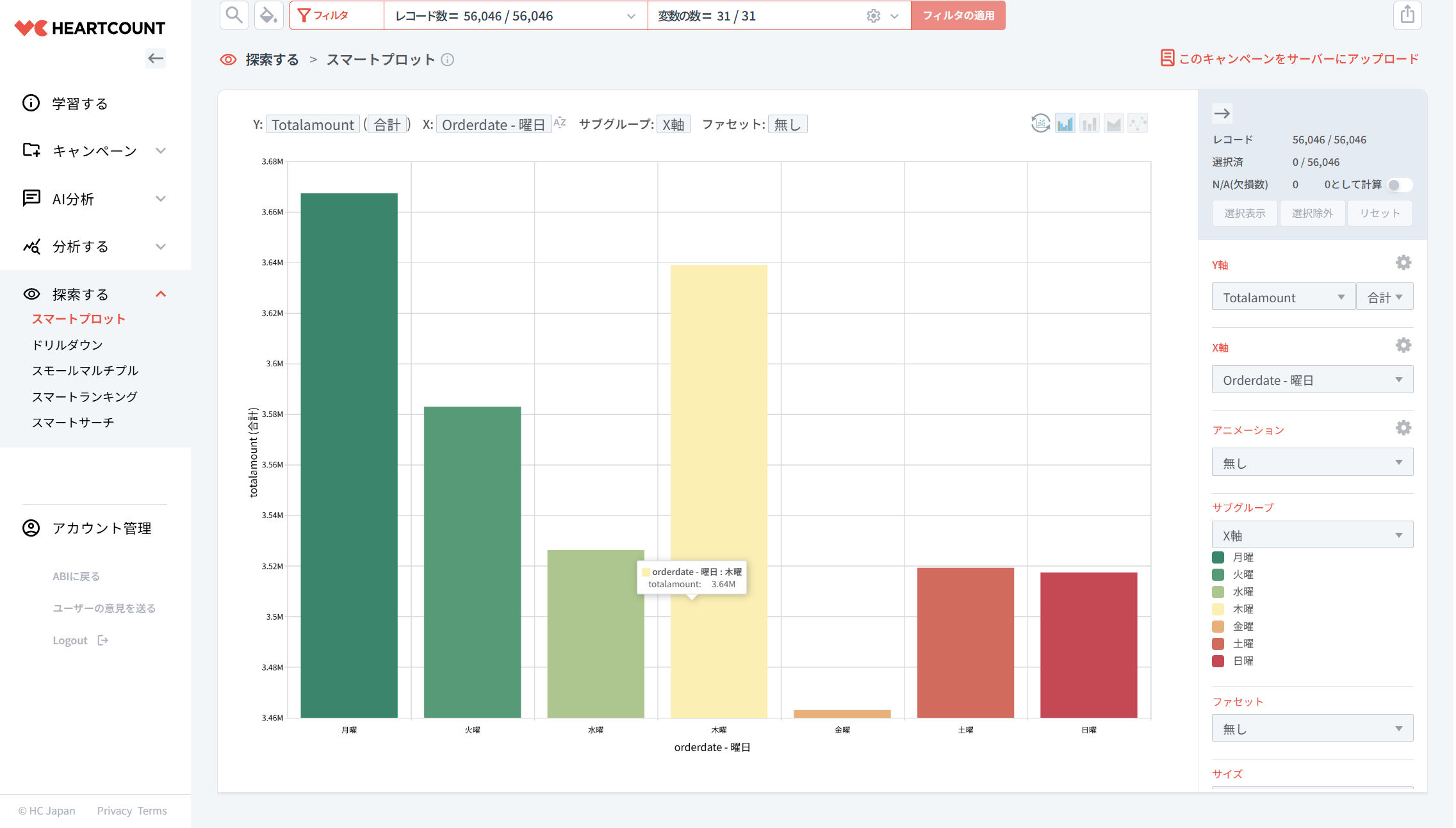Click the campaign upload document icon
The height and width of the screenshot is (828, 1456).
point(1167,58)
